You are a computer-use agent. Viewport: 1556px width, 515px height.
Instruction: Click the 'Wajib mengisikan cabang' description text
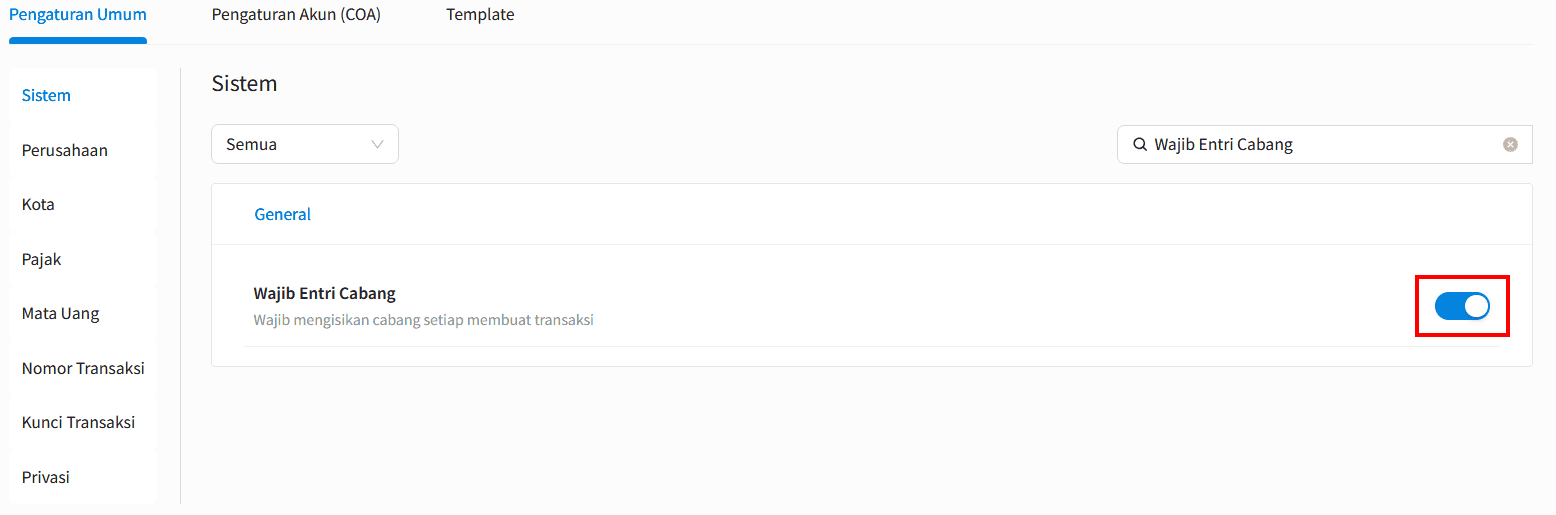423,321
